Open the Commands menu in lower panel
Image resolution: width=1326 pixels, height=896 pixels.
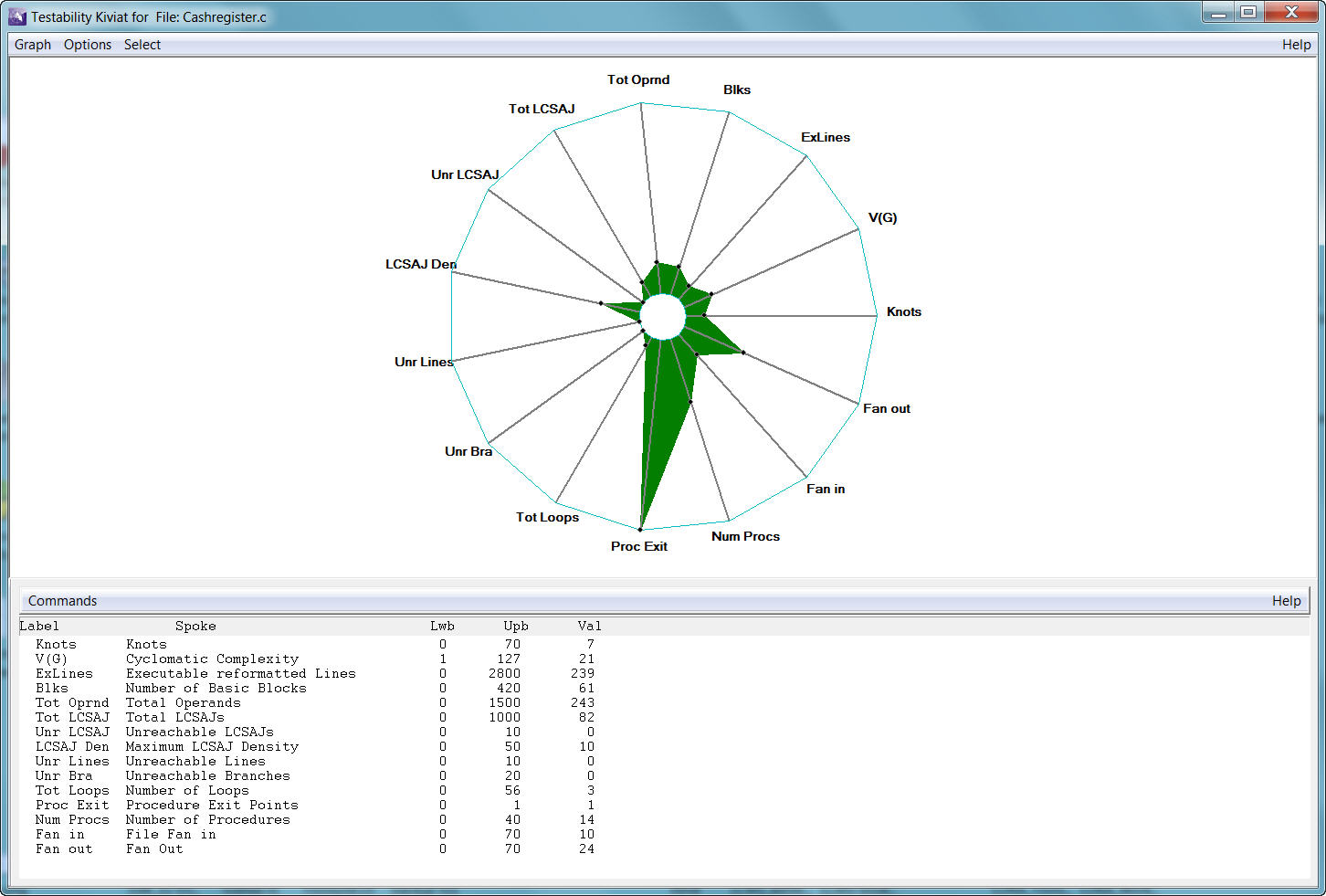tap(62, 601)
